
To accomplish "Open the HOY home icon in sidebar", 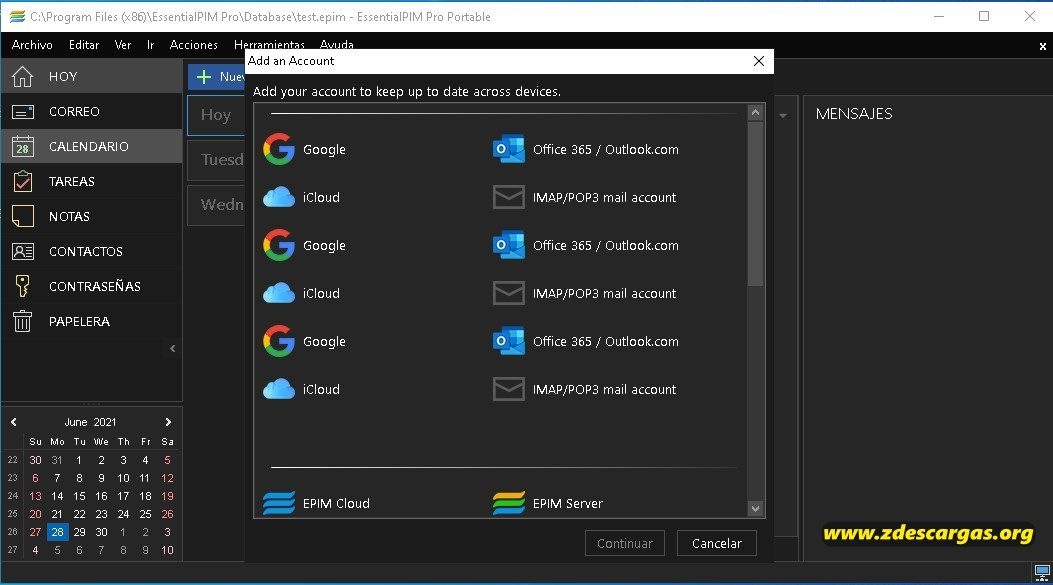I will click(x=22, y=77).
